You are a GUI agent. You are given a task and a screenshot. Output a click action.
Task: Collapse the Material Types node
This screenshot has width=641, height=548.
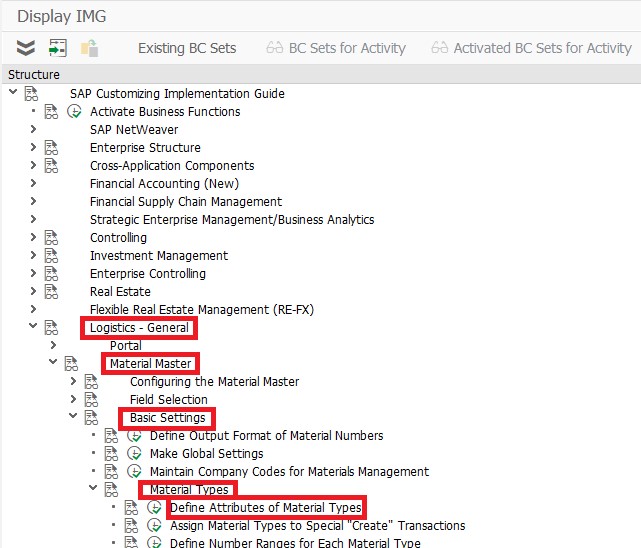93,488
